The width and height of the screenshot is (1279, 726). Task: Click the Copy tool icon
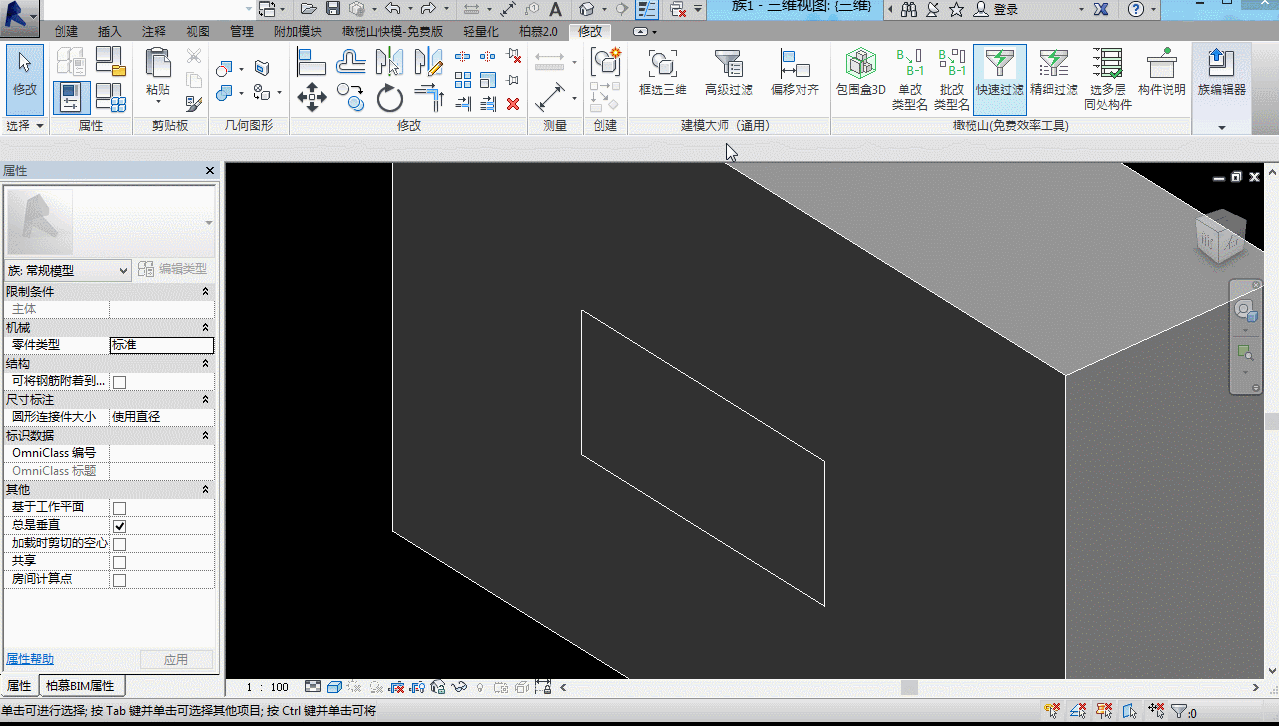pyautogui.click(x=350, y=97)
